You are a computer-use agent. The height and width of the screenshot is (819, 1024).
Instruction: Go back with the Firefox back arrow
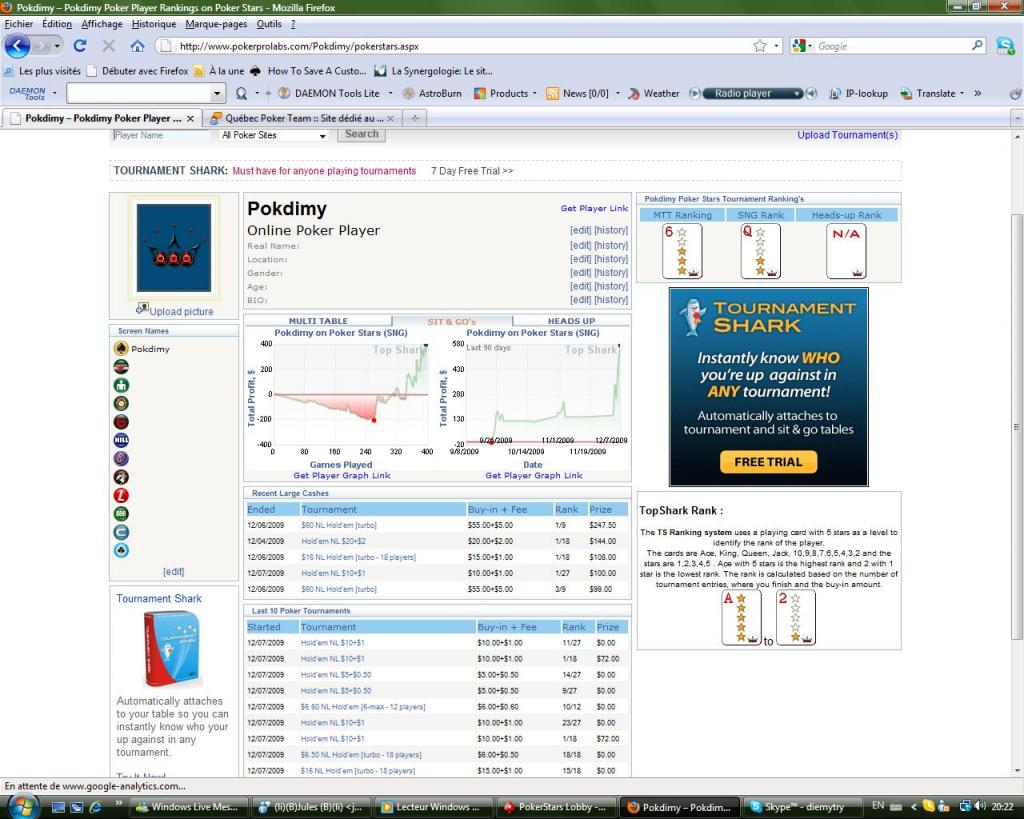[x=18, y=46]
